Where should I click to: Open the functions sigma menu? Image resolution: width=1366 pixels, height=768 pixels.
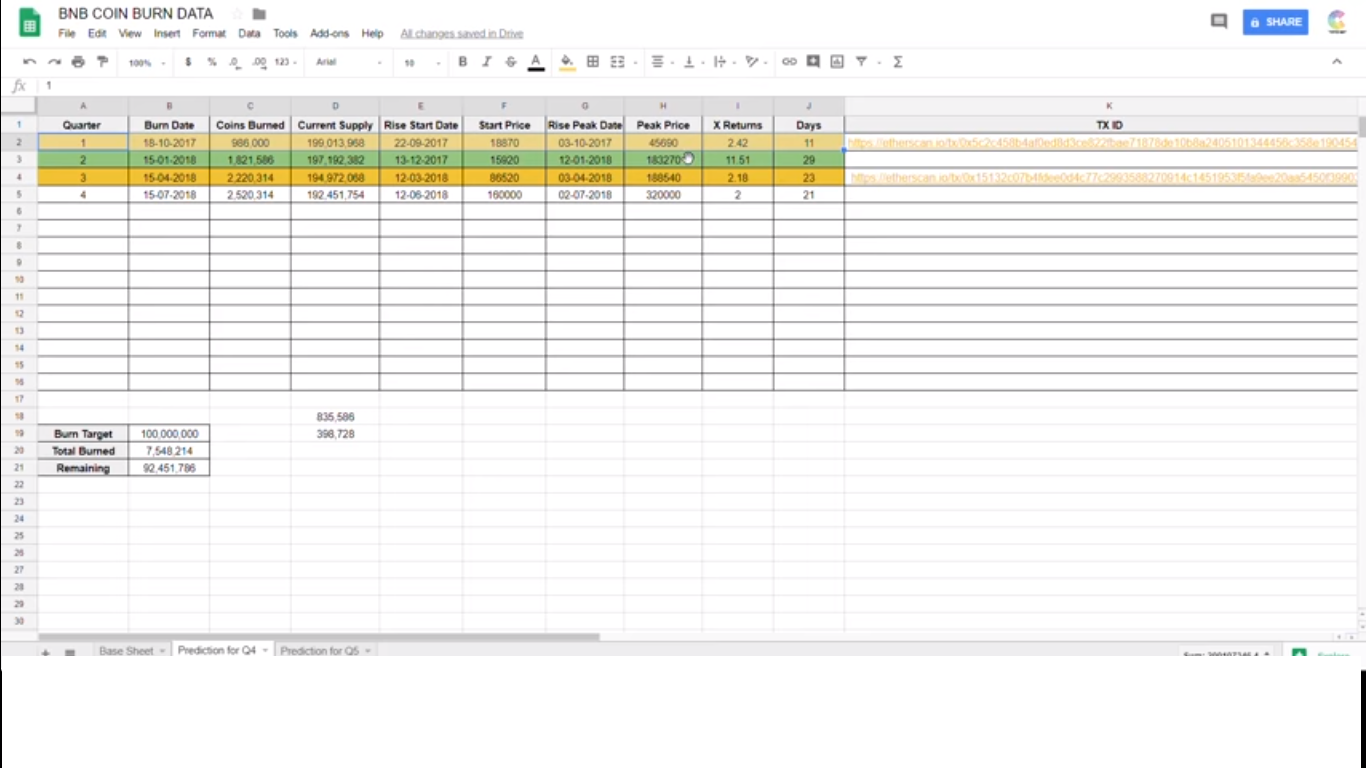pos(898,62)
